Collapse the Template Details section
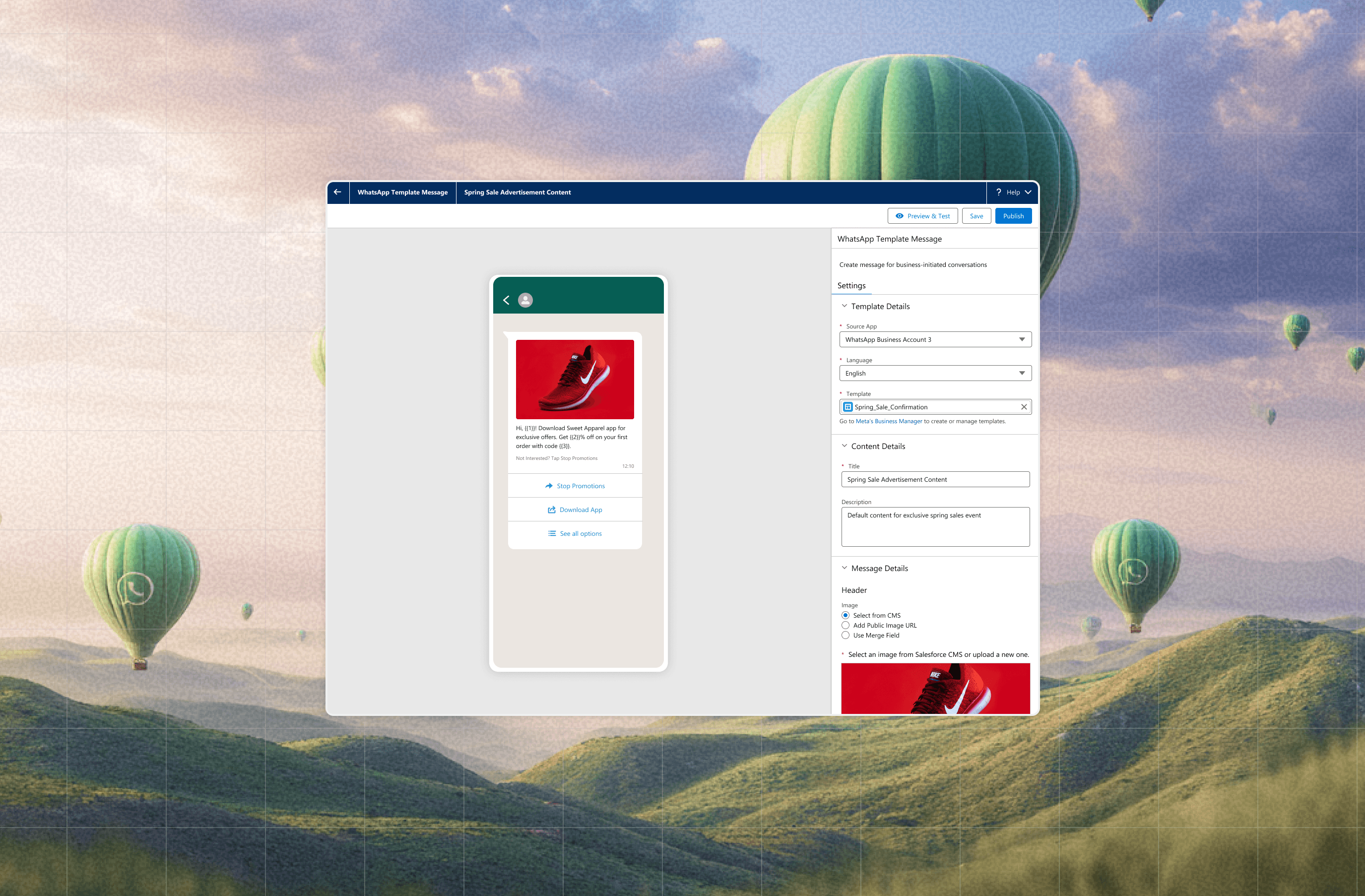Image resolution: width=1365 pixels, height=896 pixels. [x=844, y=306]
